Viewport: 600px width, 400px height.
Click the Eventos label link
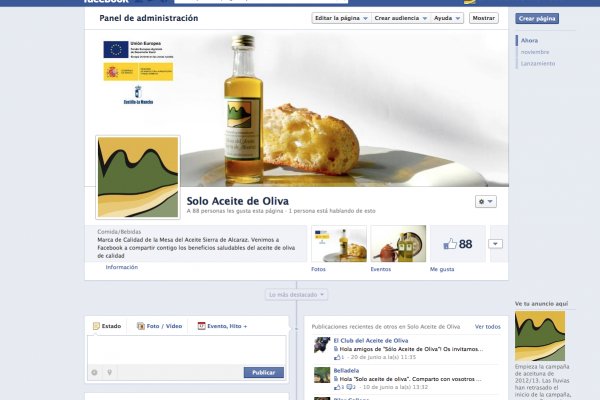(381, 269)
